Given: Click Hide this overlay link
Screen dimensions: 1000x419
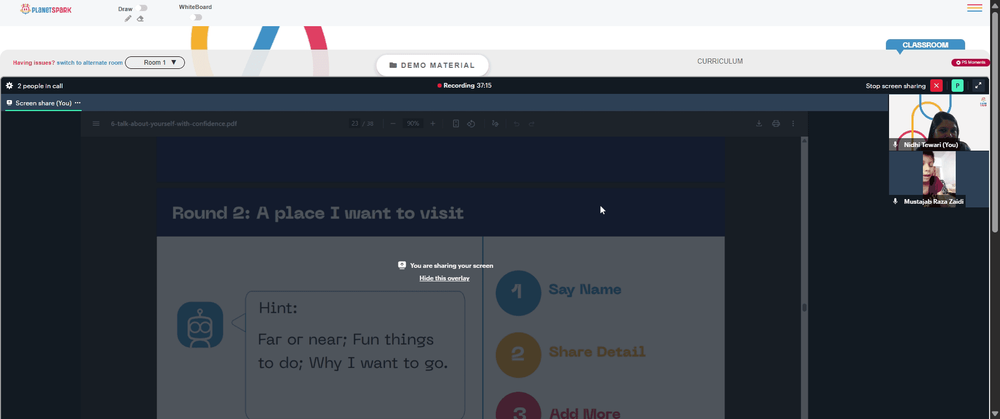Looking at the screenshot, I should click(445, 278).
